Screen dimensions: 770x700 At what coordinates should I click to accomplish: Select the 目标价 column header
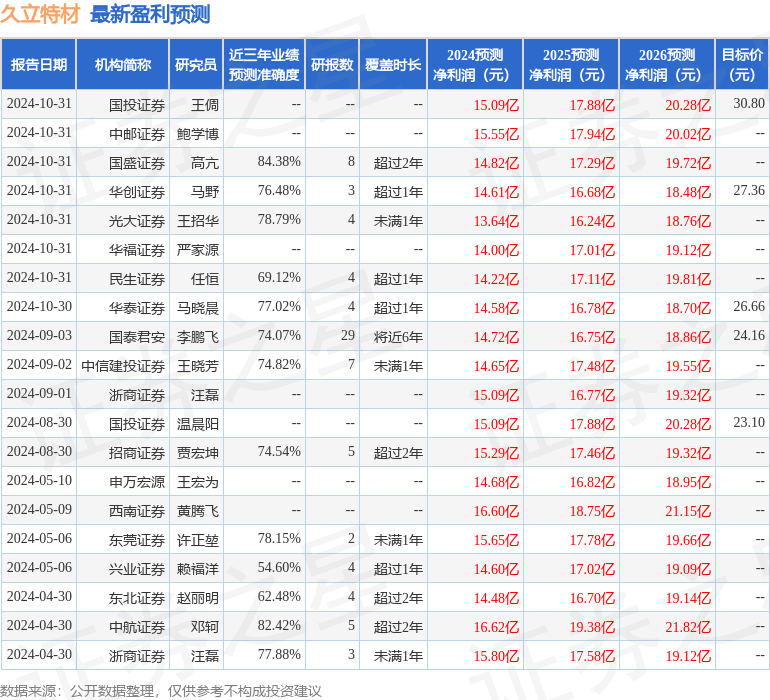click(x=742, y=65)
